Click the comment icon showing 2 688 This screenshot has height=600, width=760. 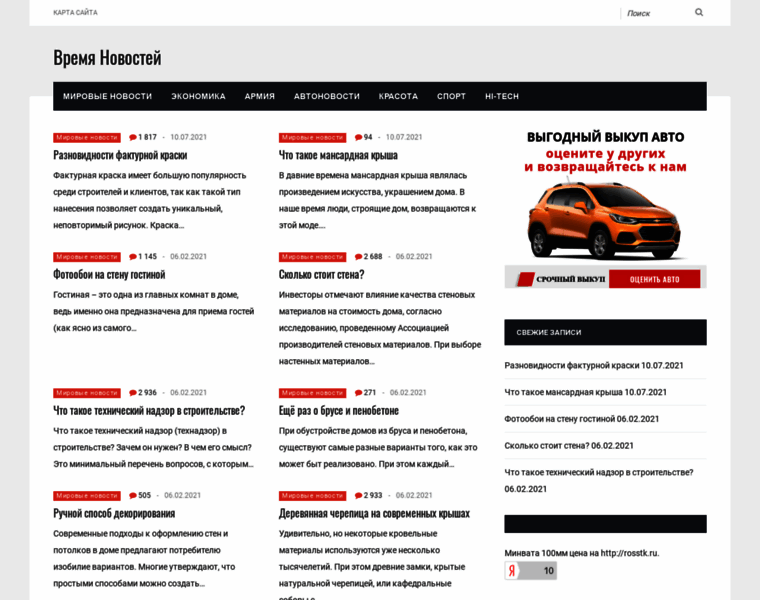coord(359,257)
